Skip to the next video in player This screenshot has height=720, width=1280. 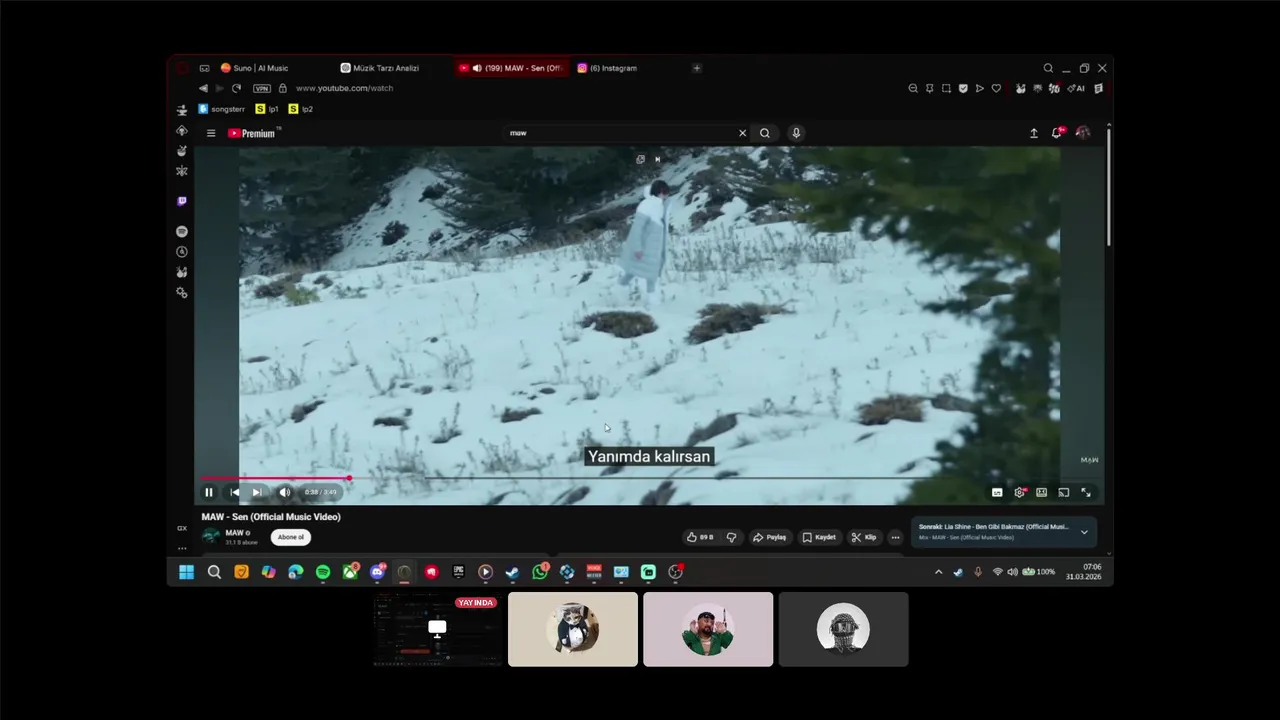pyautogui.click(x=257, y=492)
